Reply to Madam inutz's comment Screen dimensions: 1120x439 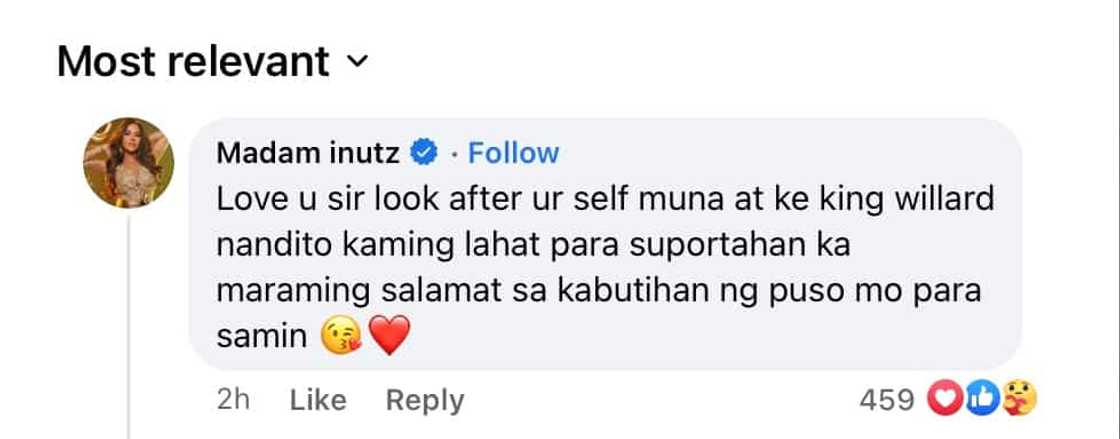pyautogui.click(x=425, y=401)
